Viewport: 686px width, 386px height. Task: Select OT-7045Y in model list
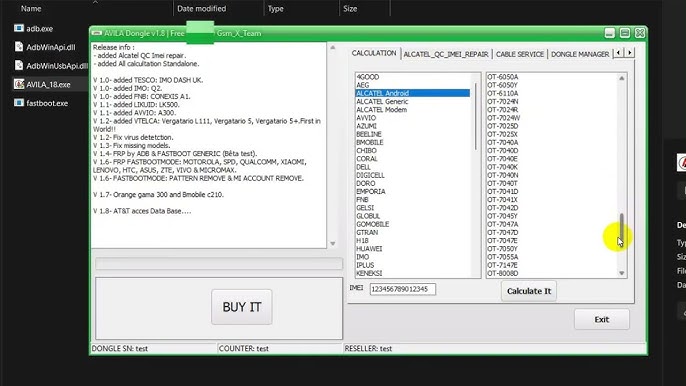click(503, 216)
